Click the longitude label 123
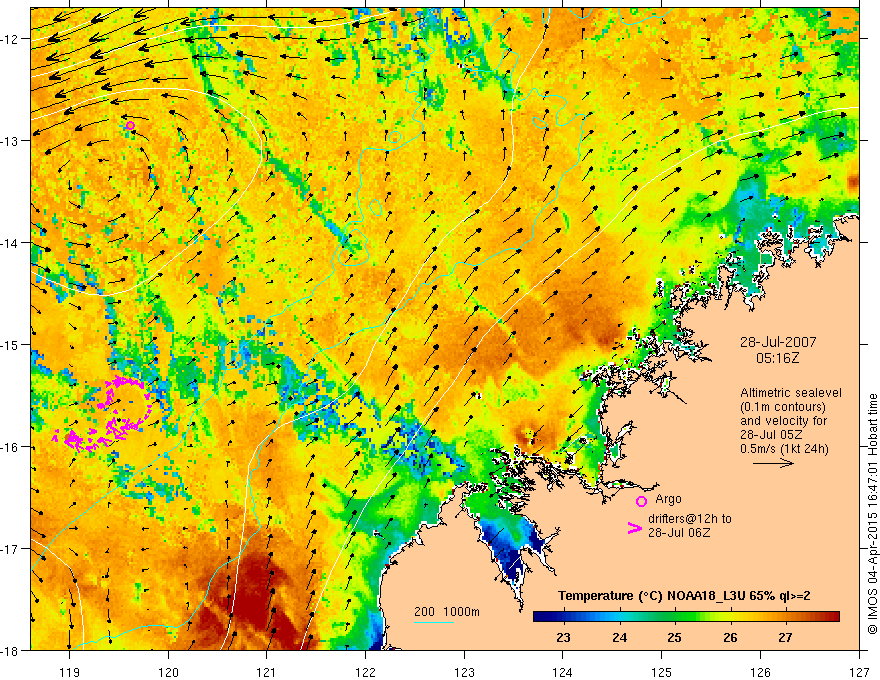This screenshot has width=880, height=680. [x=464, y=672]
